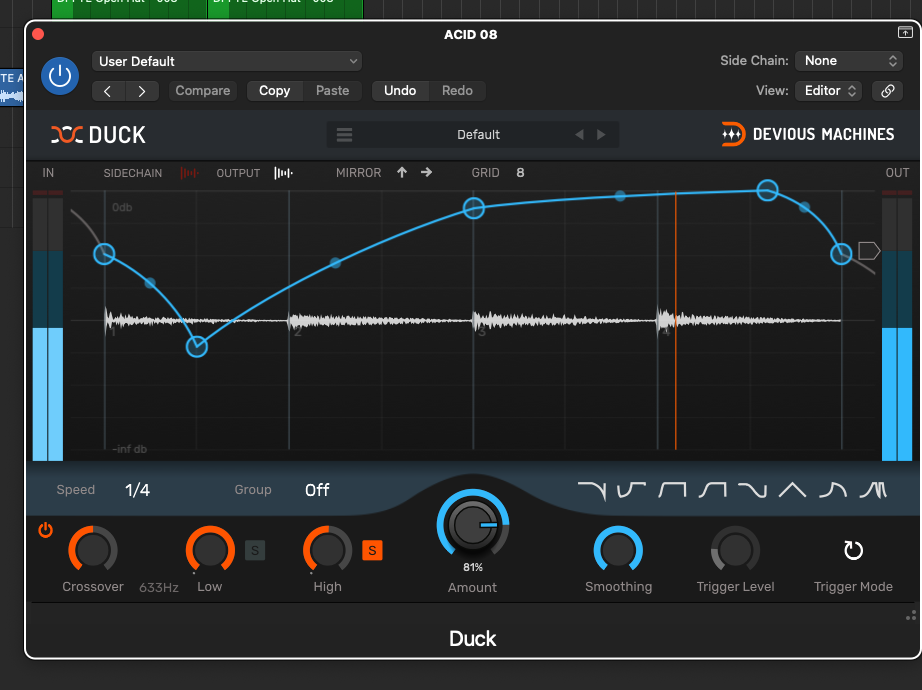Click the High band knob
The image size is (922, 690).
tap(328, 550)
